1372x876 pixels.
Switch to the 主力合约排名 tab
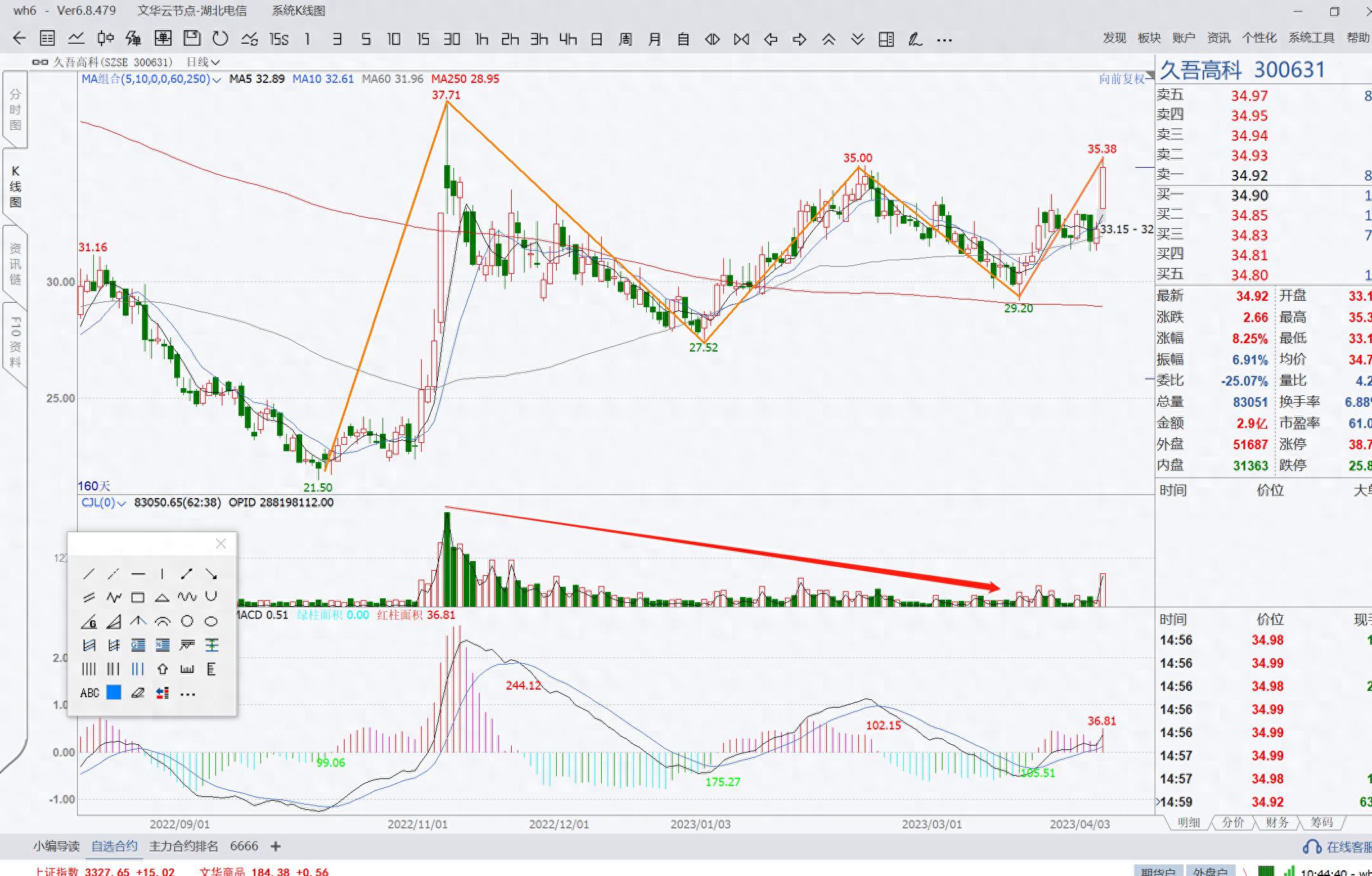(183, 846)
